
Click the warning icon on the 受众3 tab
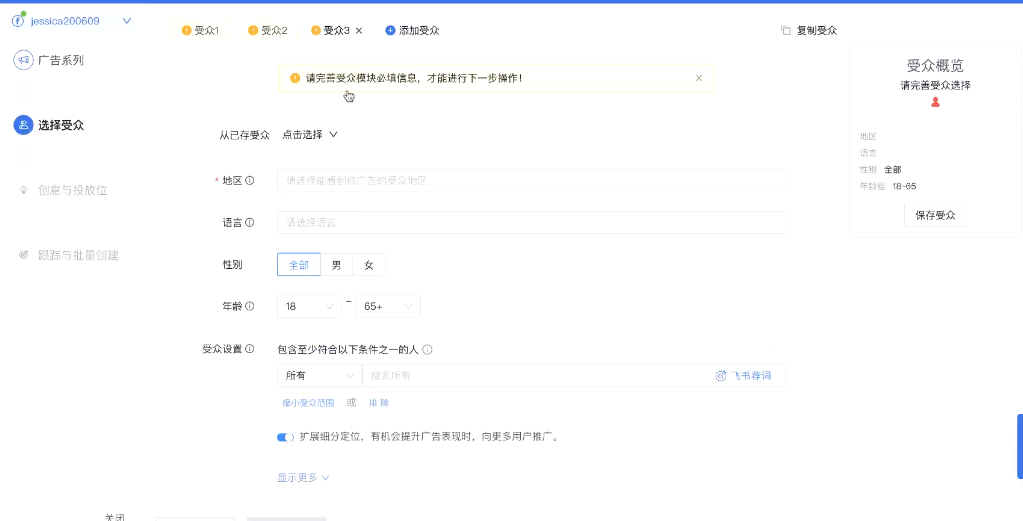(x=316, y=31)
